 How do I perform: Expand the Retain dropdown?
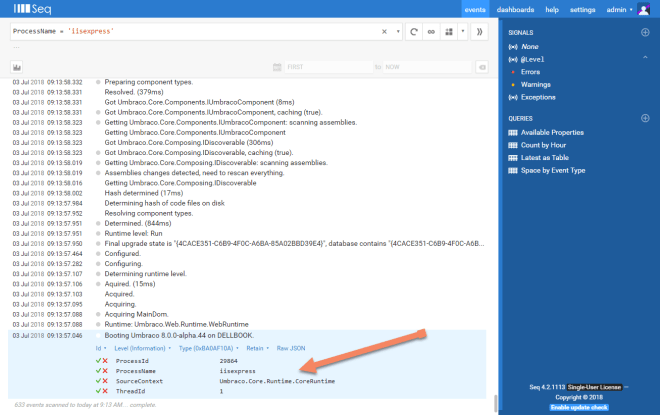point(257,349)
